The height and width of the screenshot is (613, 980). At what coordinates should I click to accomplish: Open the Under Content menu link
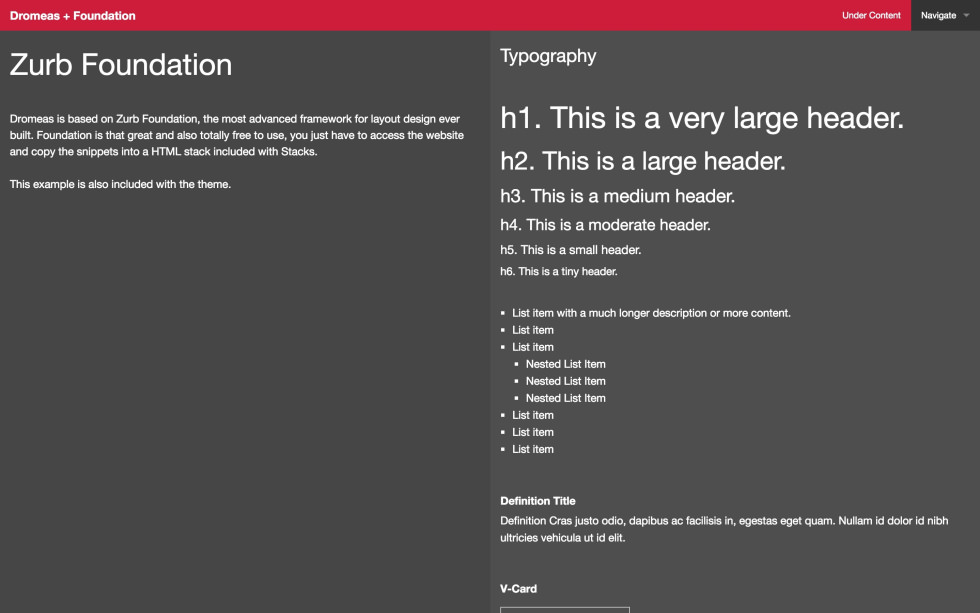coord(871,16)
